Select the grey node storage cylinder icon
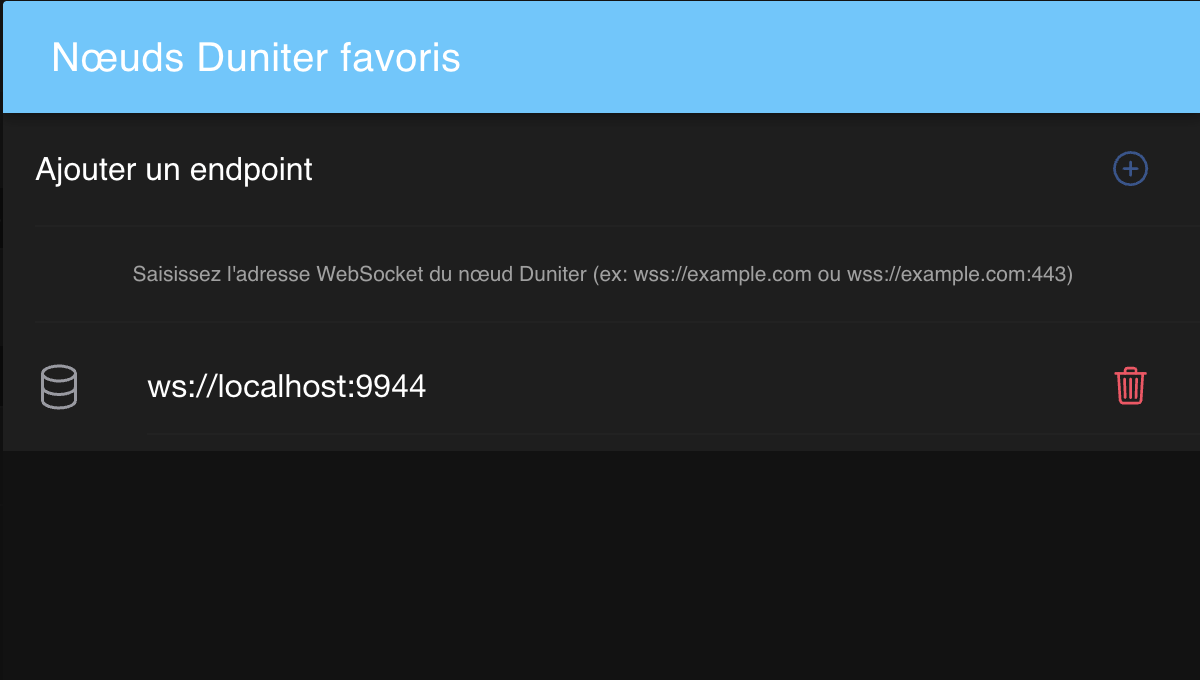The height and width of the screenshot is (680, 1200). click(59, 387)
